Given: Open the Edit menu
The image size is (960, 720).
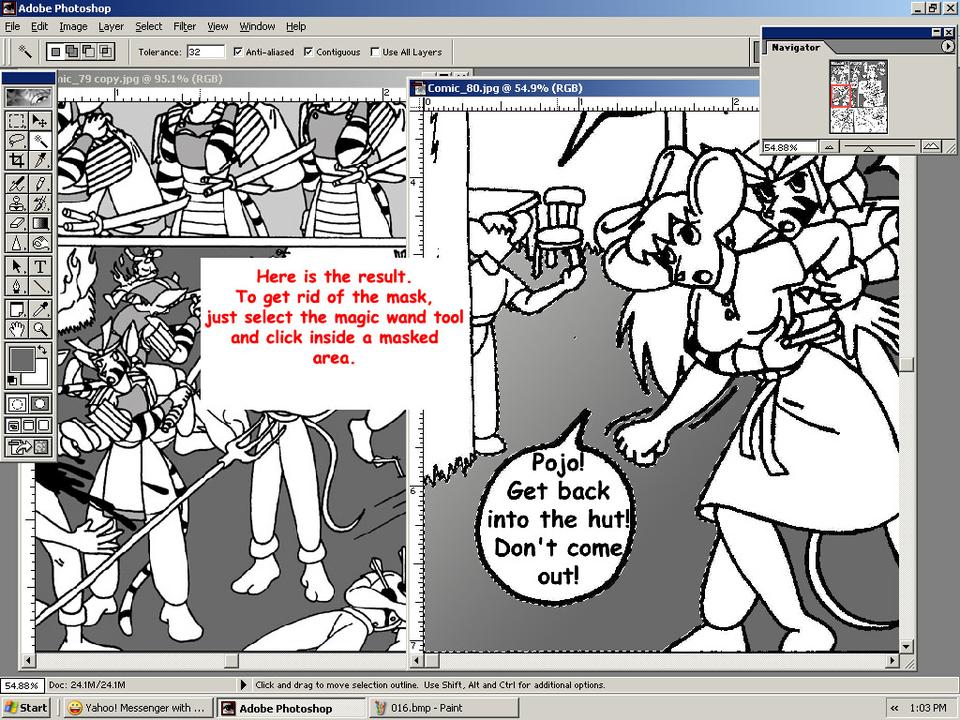Looking at the screenshot, I should 39,26.
